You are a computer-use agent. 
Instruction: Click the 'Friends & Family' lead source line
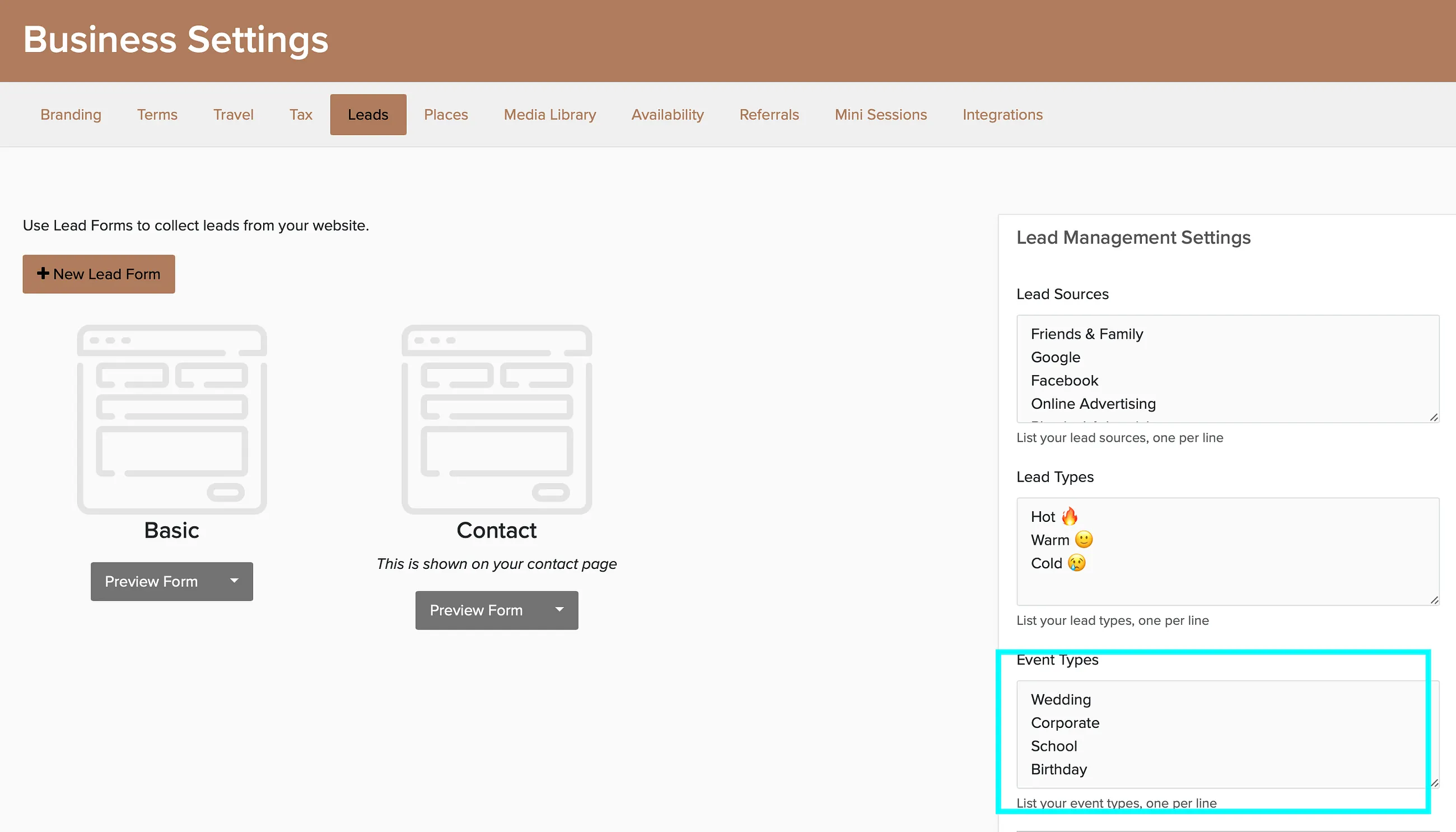tap(1087, 334)
